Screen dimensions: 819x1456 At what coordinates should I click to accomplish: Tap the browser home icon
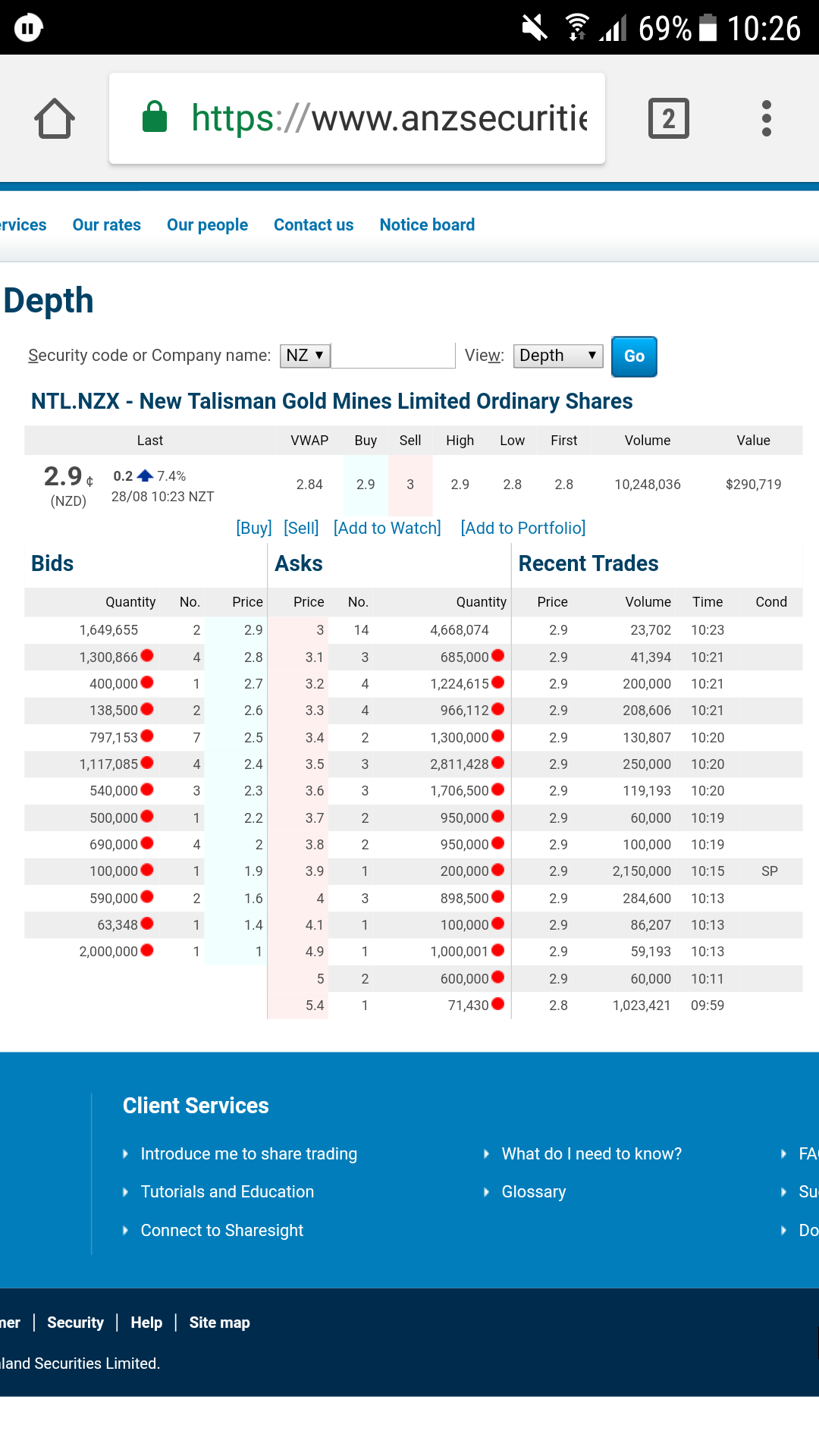click(x=55, y=118)
